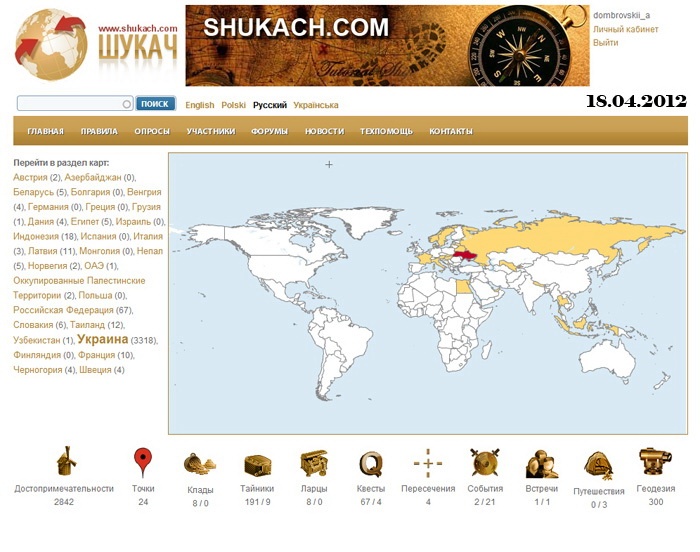Viewport: 700px width, 552px height.
Task: Open the Опросы menu item
Action: click(152, 131)
